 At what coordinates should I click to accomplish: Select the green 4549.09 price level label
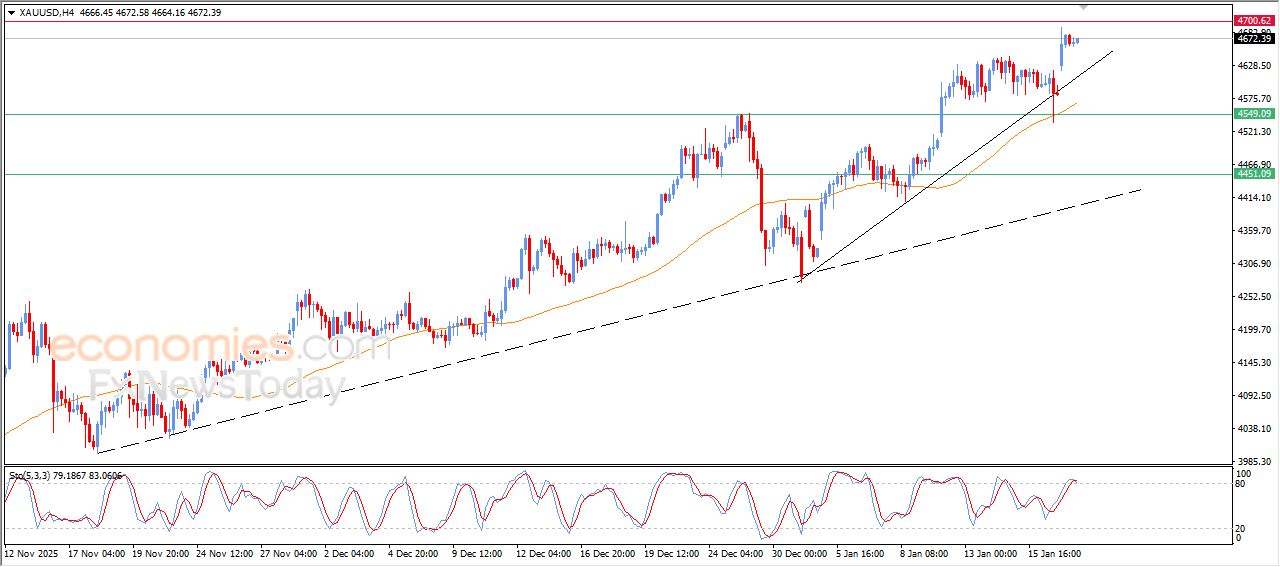(x=1253, y=114)
